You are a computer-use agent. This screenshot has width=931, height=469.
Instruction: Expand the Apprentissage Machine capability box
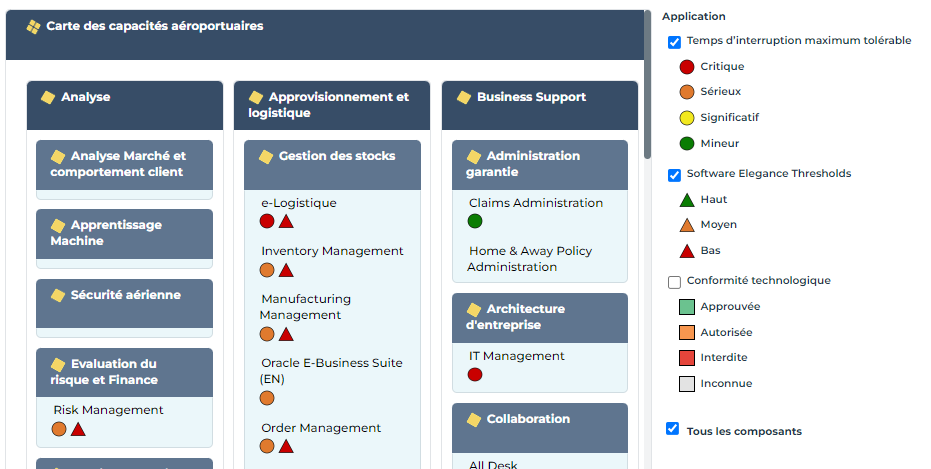[124, 233]
